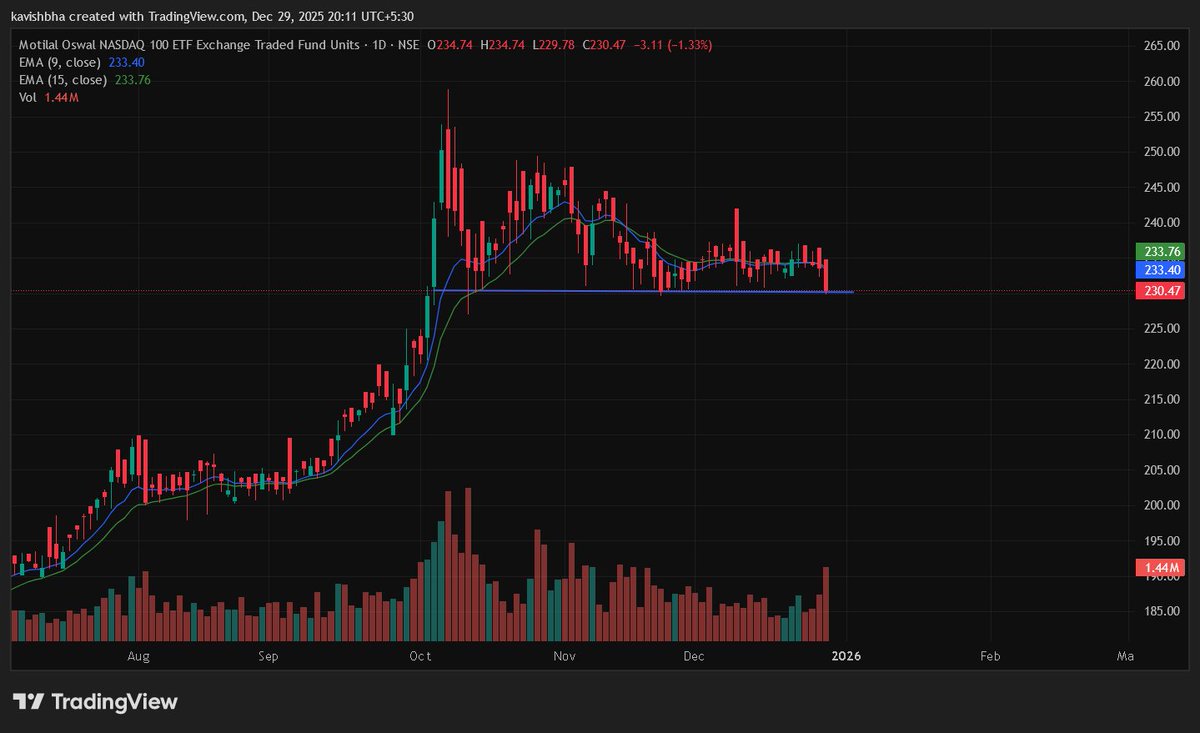Click the Oct label on time axis
Viewport: 1200px width, 733px height.
(421, 657)
